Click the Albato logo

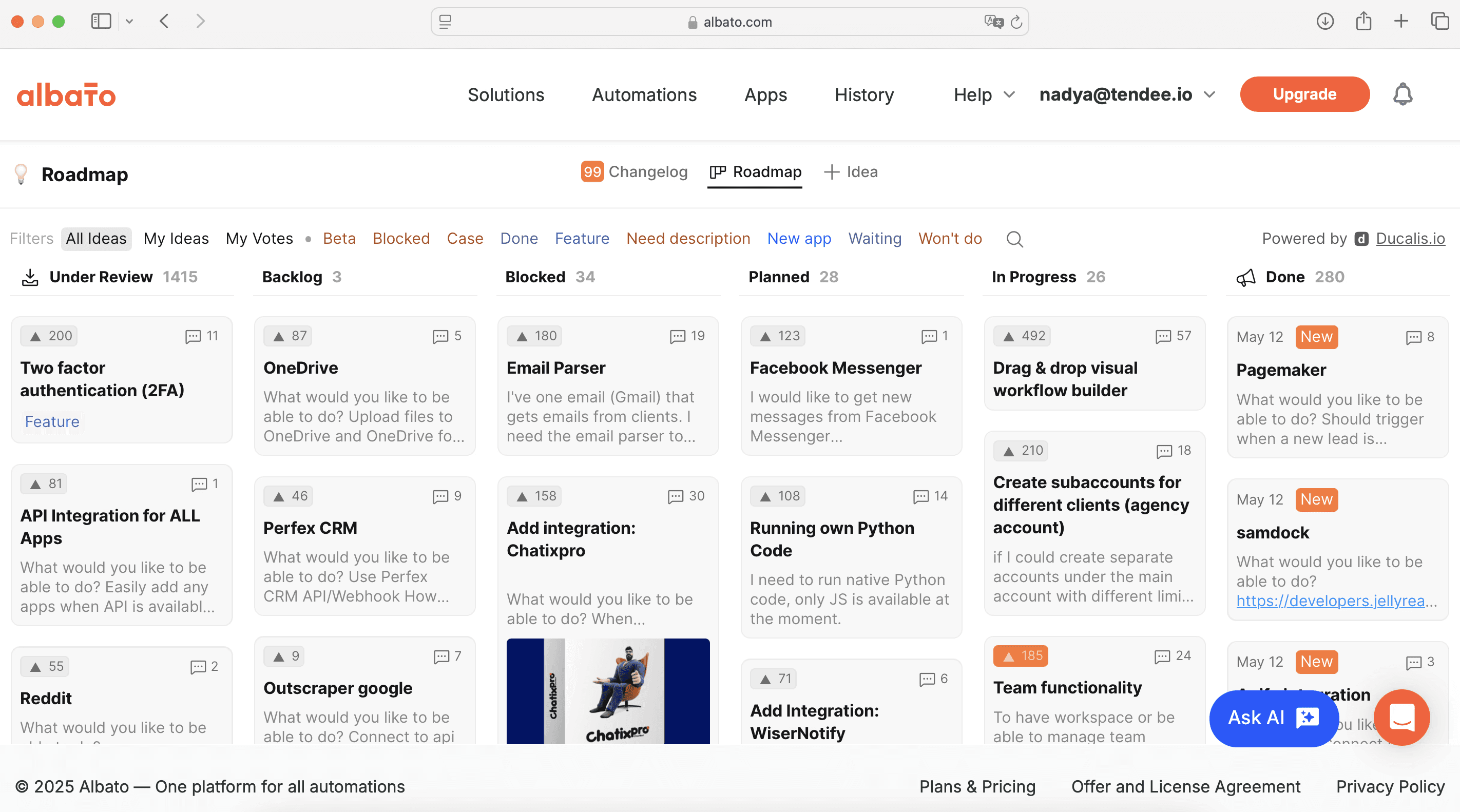point(66,94)
